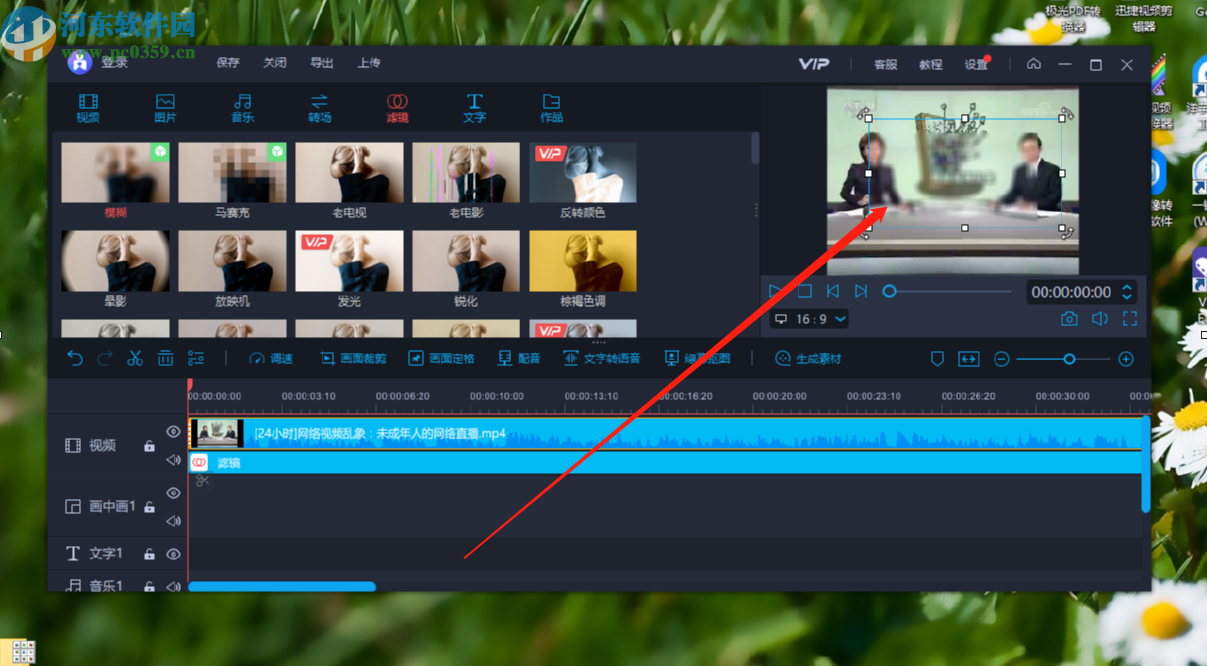Click the 00:00:00:00 timecode field

(x=1071, y=292)
